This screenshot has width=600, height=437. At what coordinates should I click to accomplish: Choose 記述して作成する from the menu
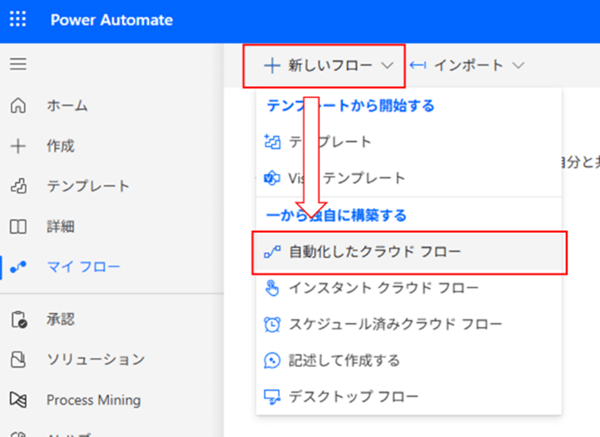point(344,360)
